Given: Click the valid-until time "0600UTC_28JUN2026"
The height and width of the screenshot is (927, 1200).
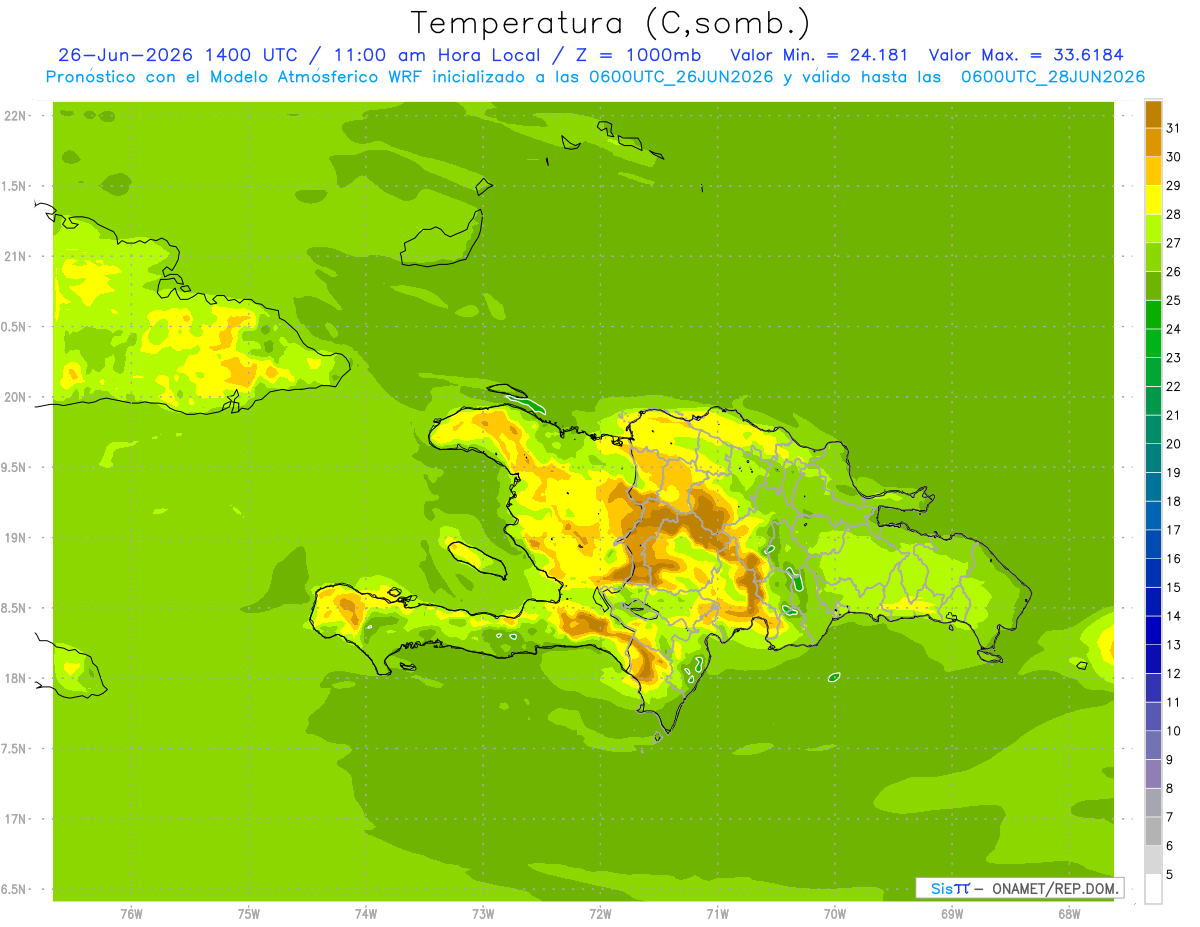Looking at the screenshot, I should click(x=1053, y=77).
